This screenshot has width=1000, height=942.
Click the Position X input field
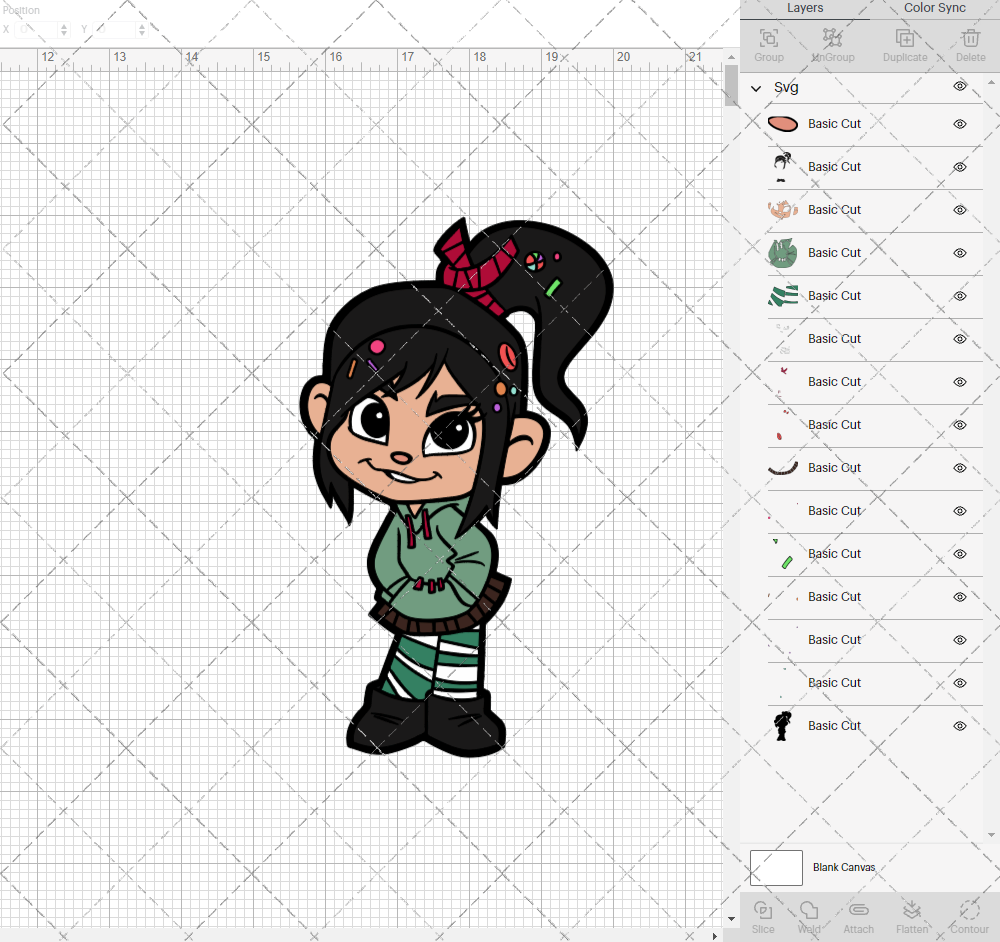coord(37,29)
